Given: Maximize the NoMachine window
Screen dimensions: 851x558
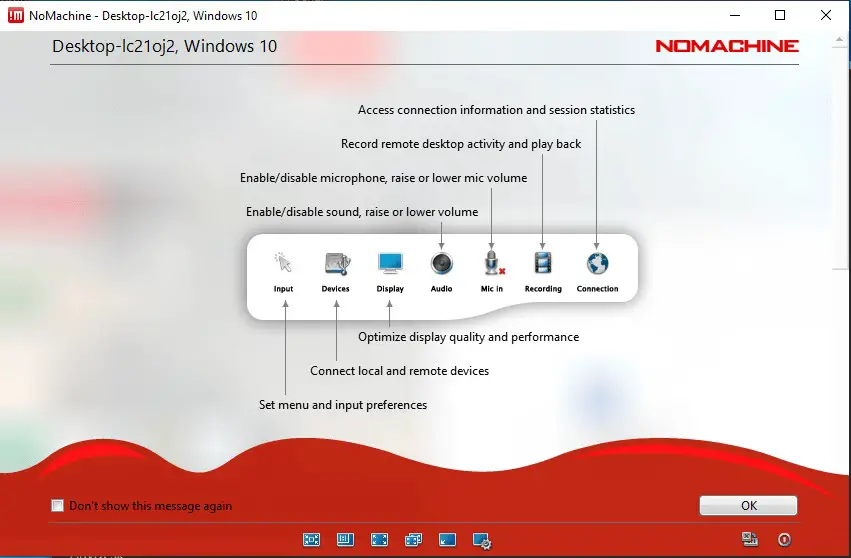Looking at the screenshot, I should point(780,15).
